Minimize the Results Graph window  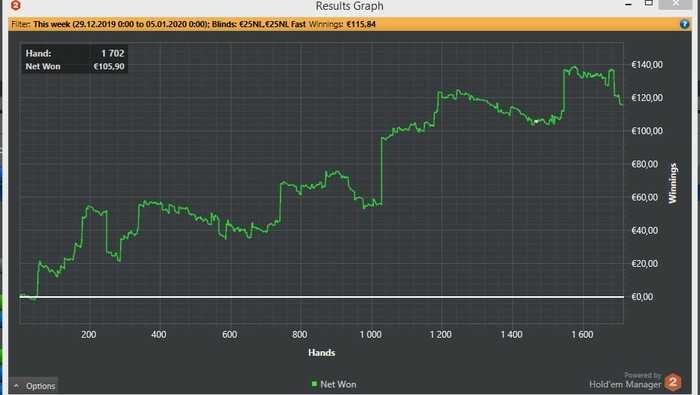point(628,4)
